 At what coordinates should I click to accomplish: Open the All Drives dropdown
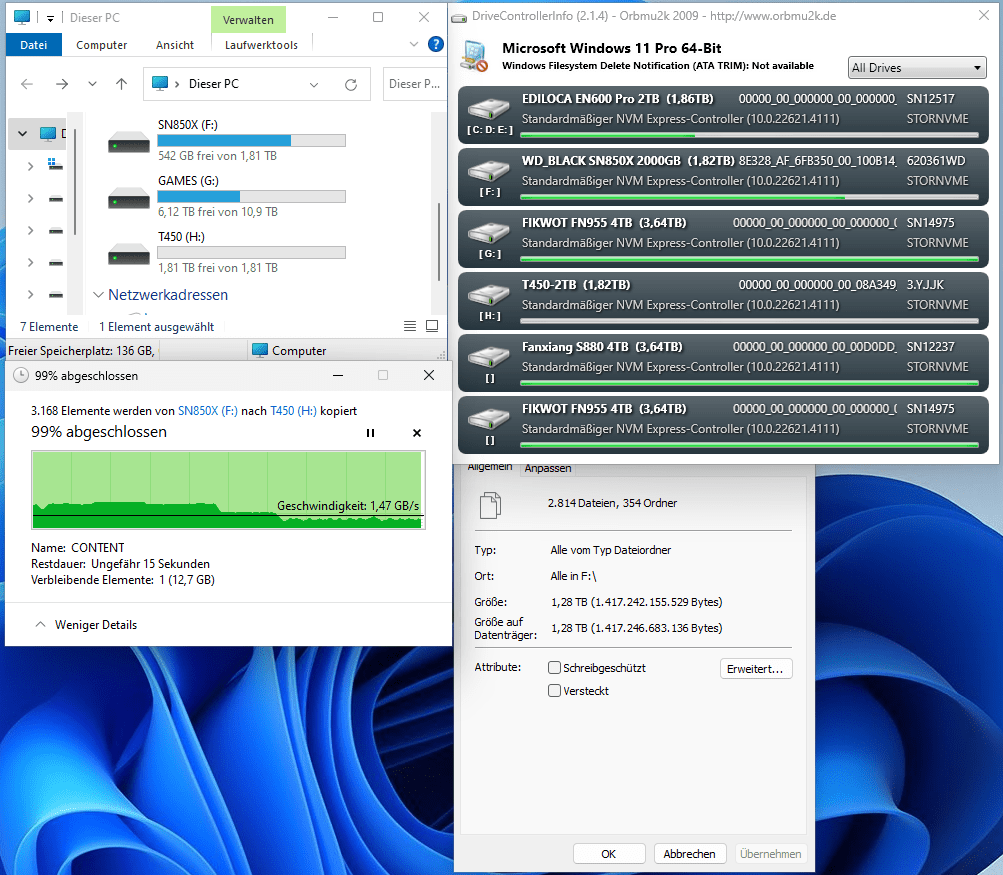(917, 68)
